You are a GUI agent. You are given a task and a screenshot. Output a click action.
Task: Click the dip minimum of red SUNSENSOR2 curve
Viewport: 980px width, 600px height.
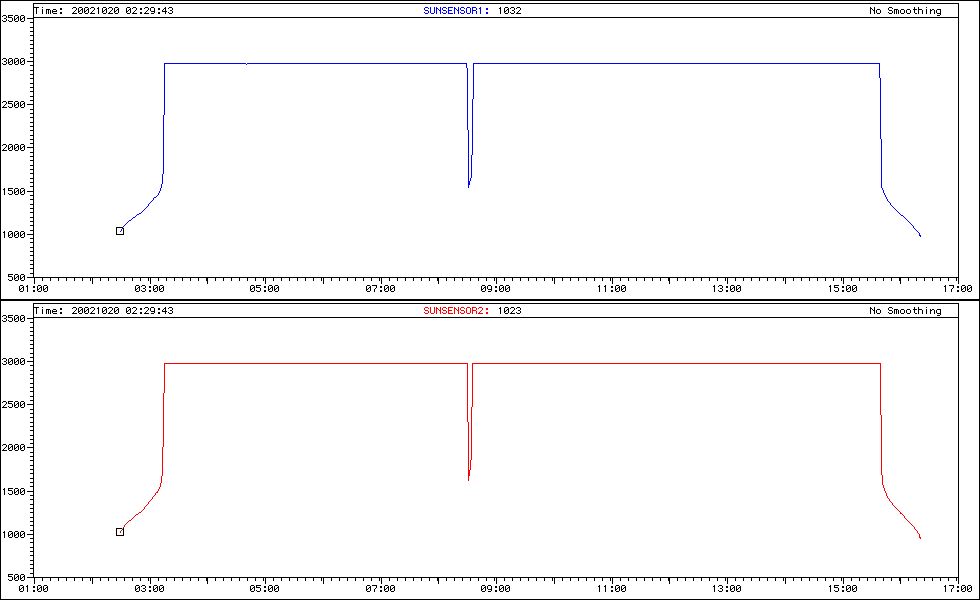[469, 480]
